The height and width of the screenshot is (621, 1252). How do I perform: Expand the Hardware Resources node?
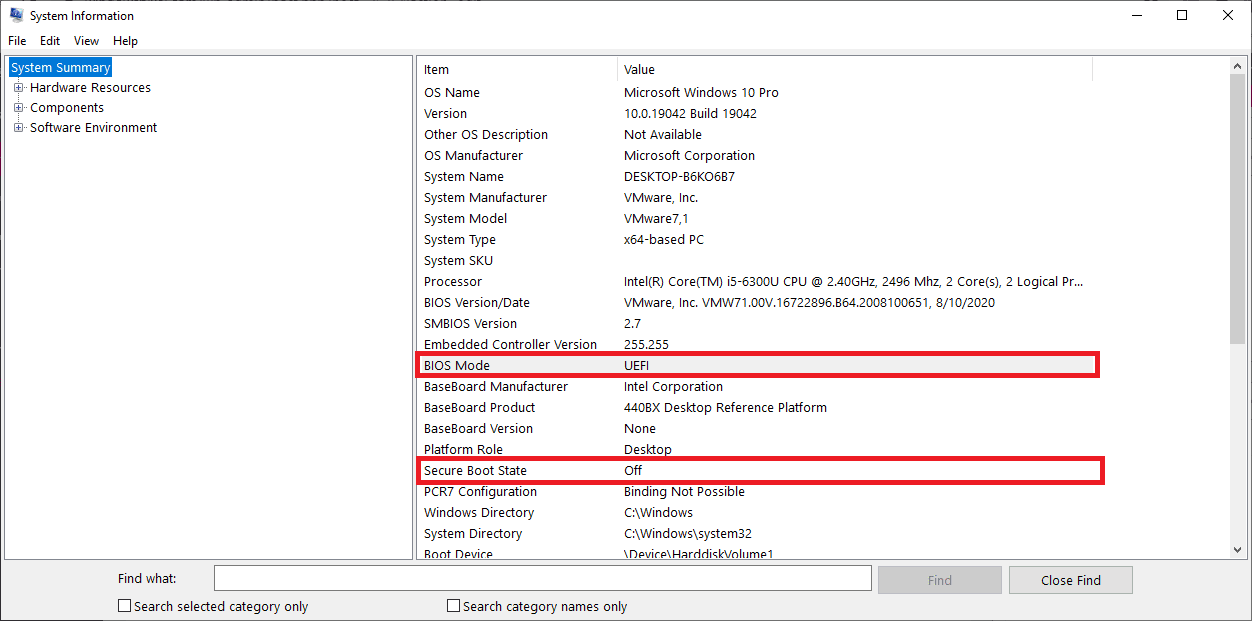[x=18, y=88]
